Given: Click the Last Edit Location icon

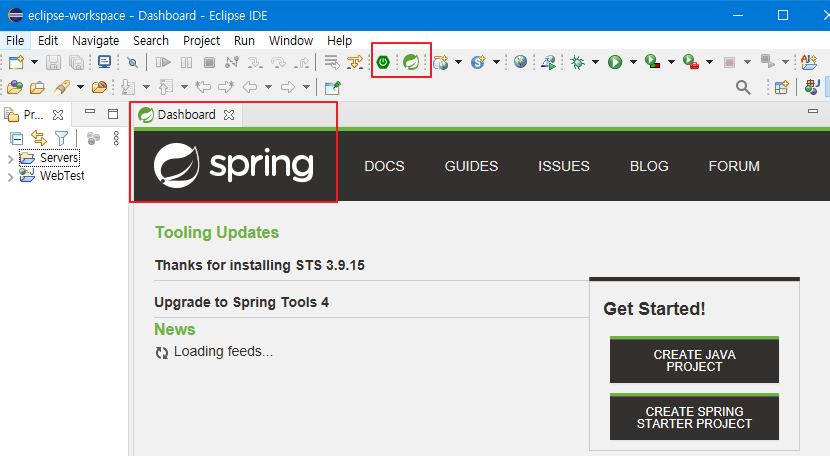Looking at the screenshot, I should tap(203, 87).
